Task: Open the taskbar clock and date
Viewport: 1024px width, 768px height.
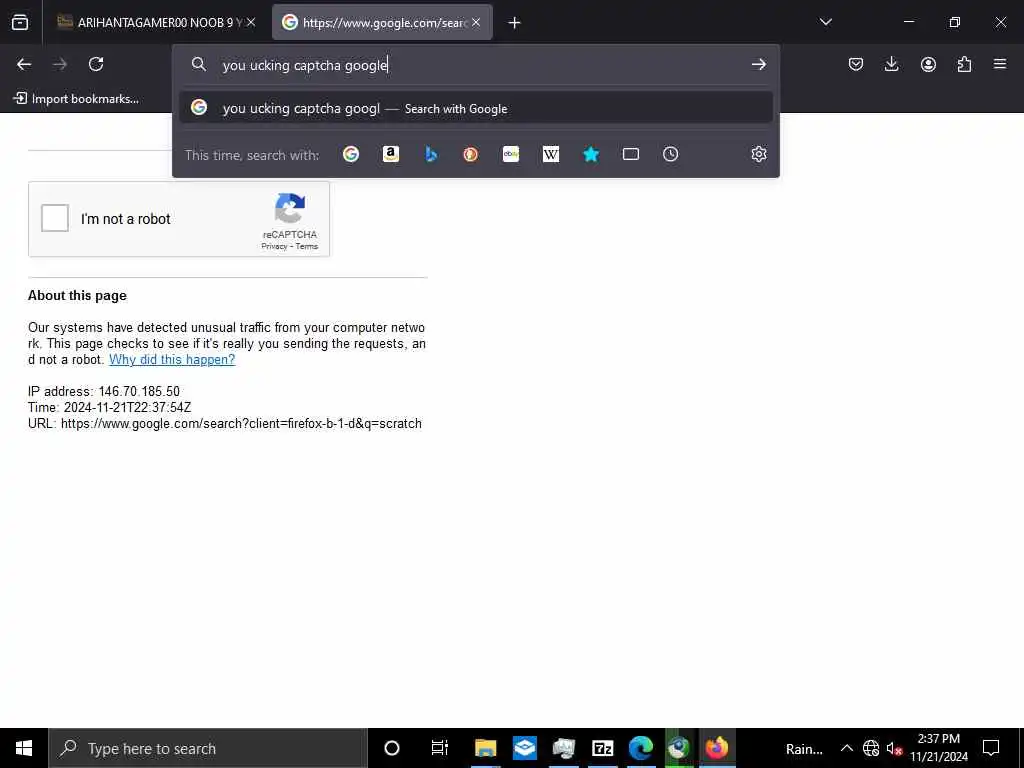Action: (938, 748)
